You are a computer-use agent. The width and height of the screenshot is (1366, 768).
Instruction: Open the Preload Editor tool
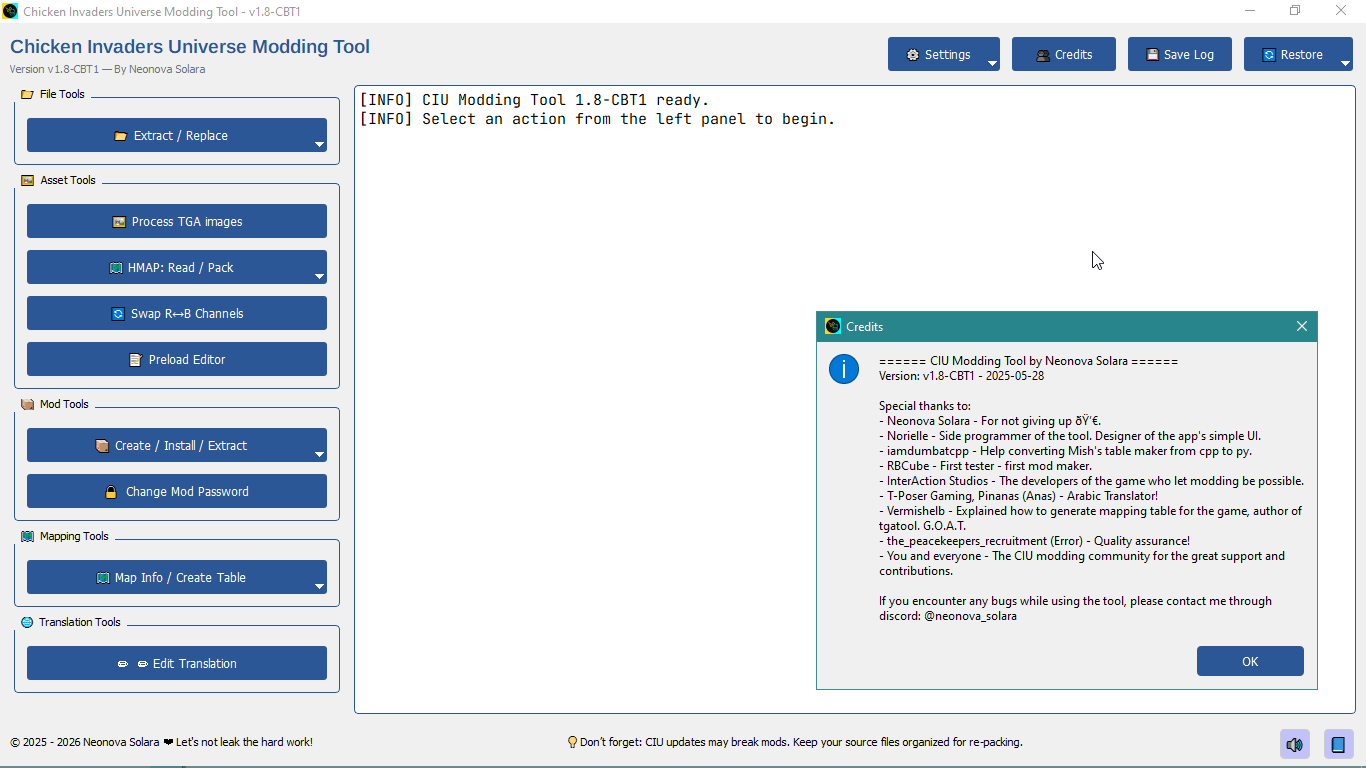click(177, 359)
